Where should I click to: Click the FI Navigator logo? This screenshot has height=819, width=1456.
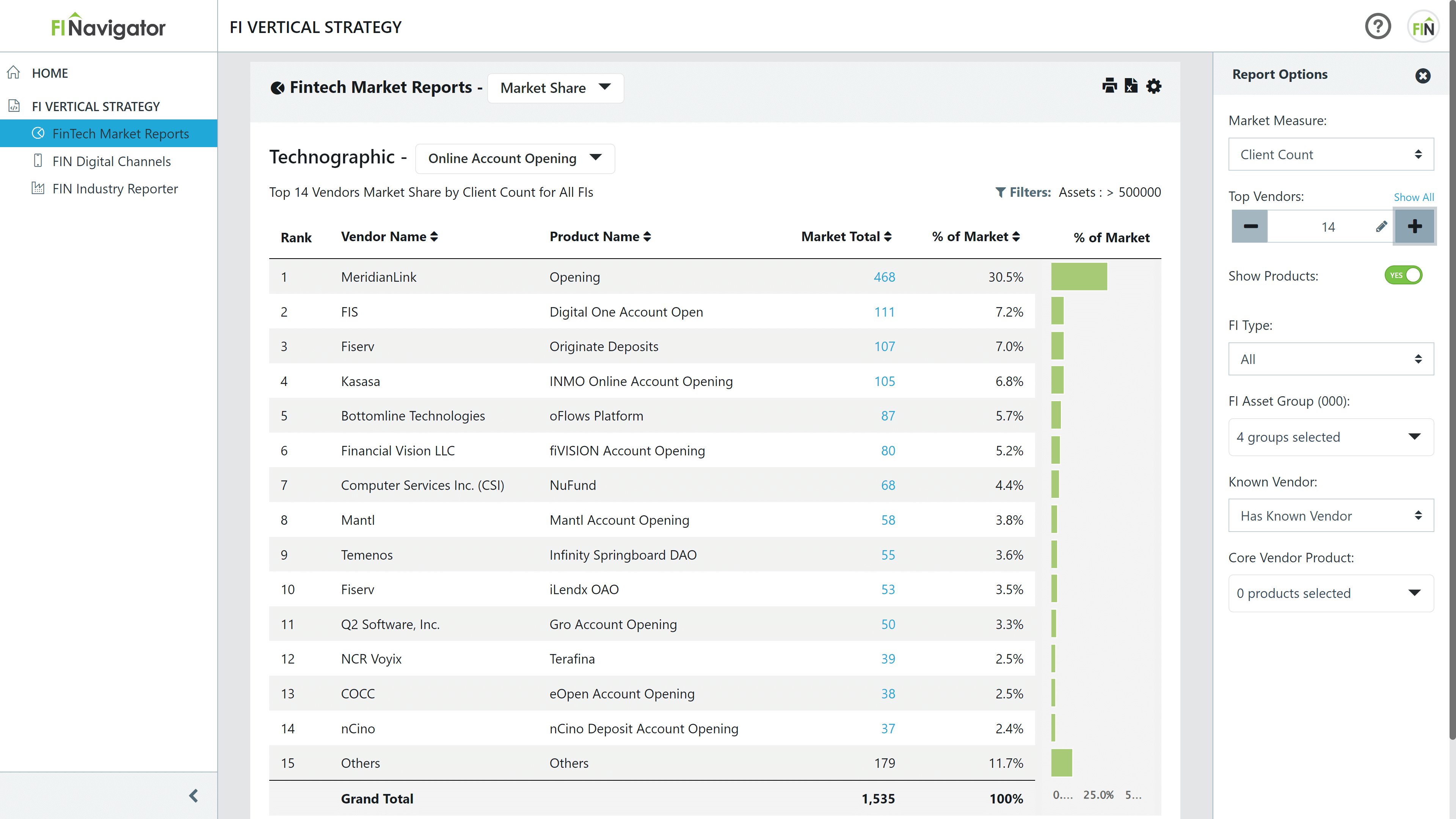pyautogui.click(x=108, y=27)
